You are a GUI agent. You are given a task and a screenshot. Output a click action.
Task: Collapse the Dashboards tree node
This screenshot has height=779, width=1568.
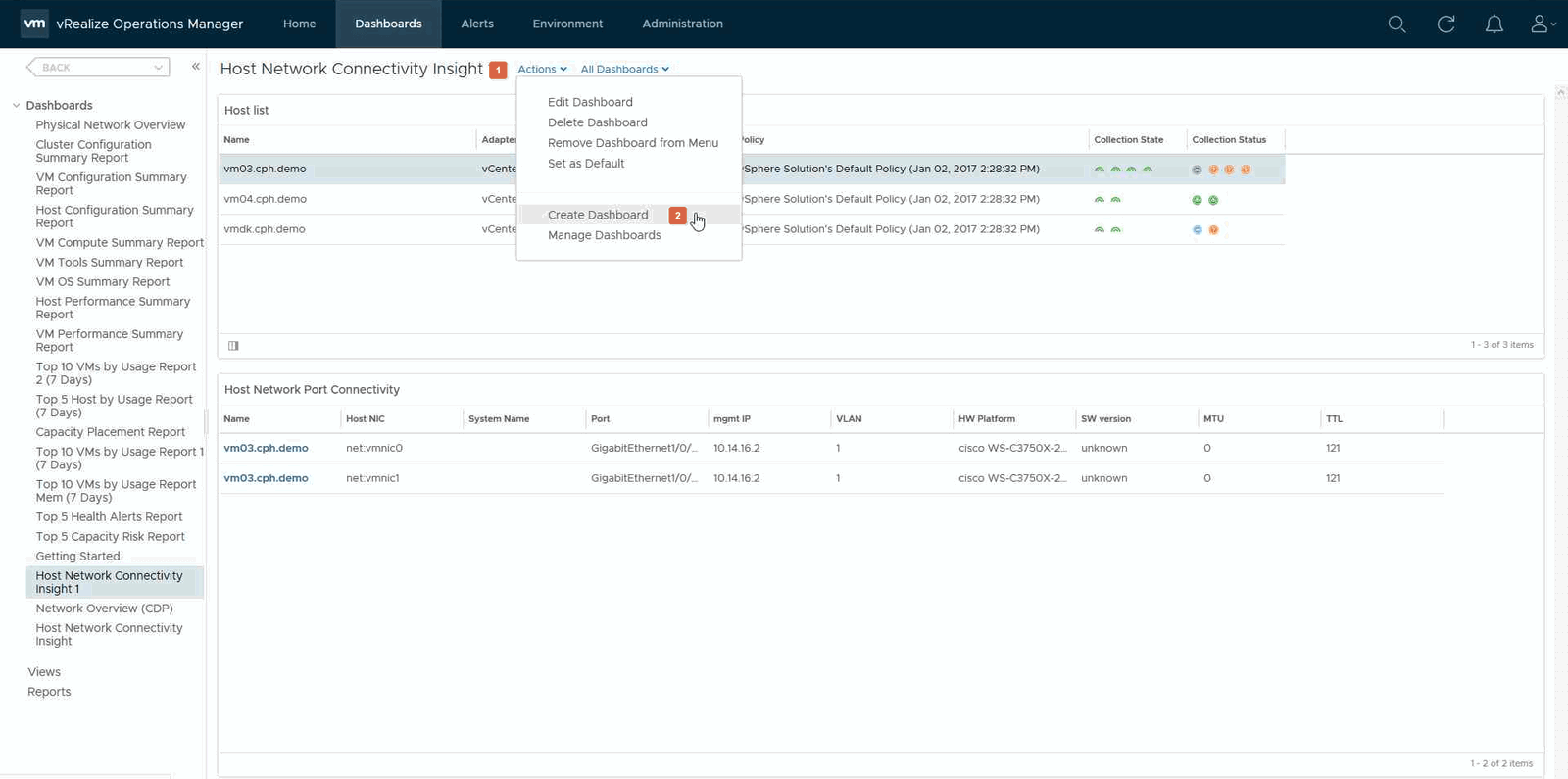[x=17, y=106]
